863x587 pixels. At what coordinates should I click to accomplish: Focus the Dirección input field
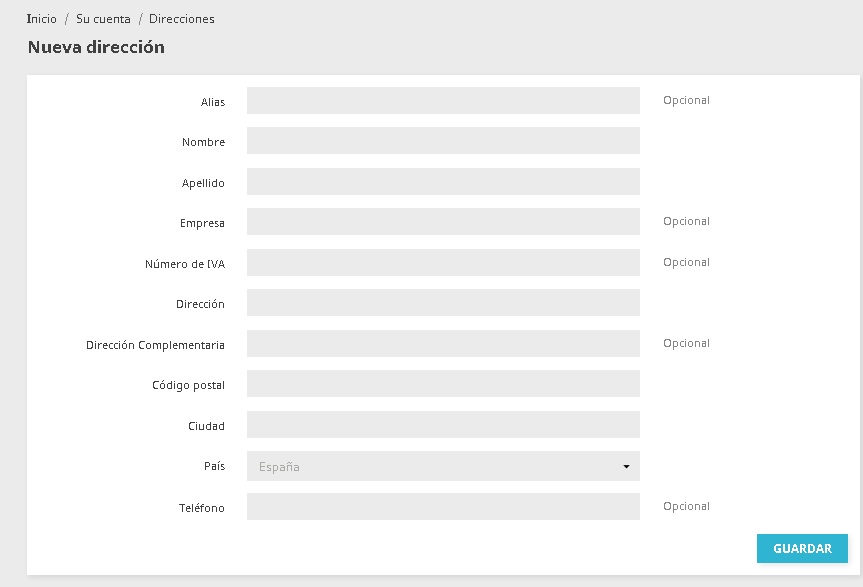pos(443,303)
